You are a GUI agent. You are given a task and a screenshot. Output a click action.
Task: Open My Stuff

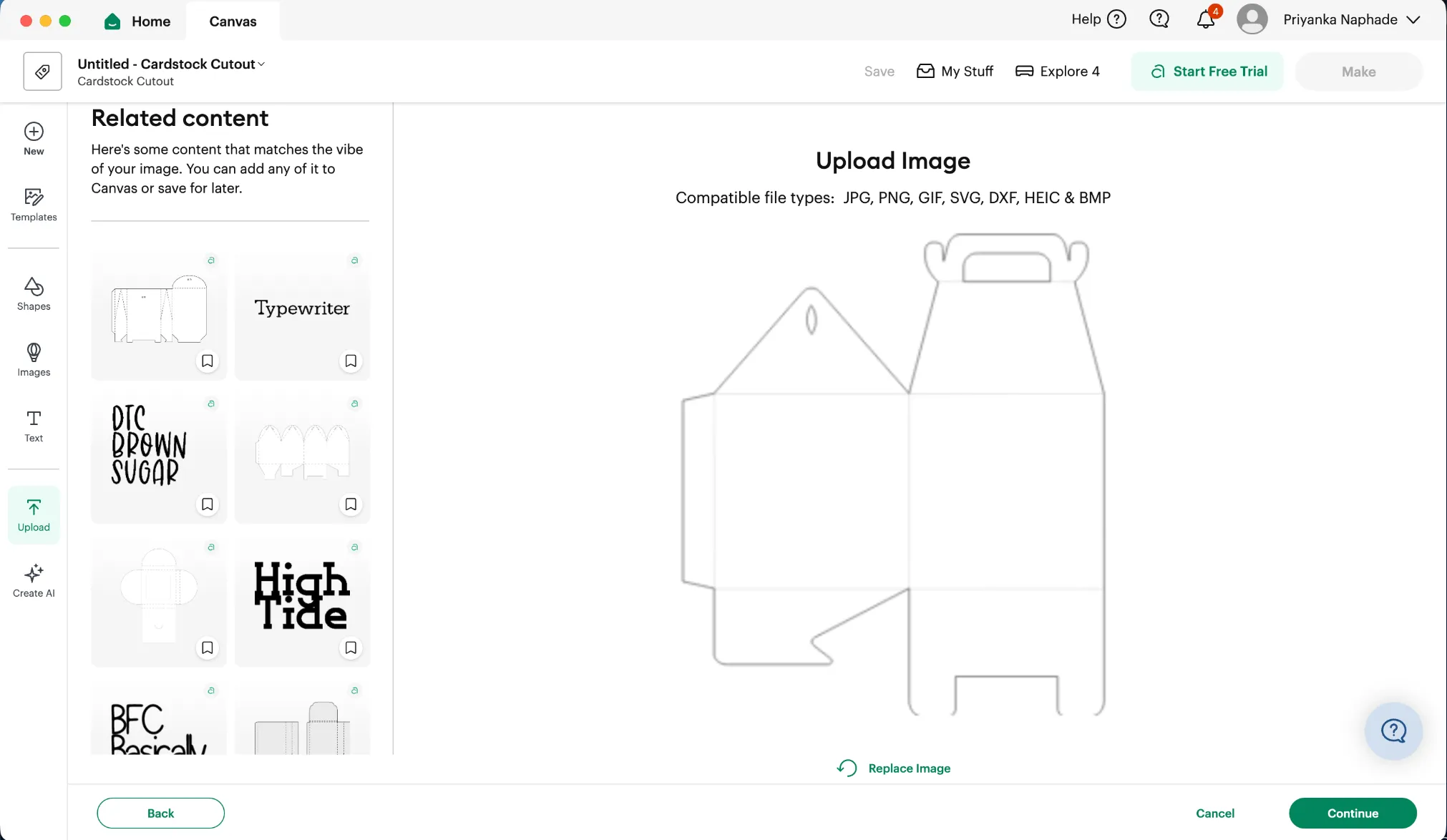(955, 71)
